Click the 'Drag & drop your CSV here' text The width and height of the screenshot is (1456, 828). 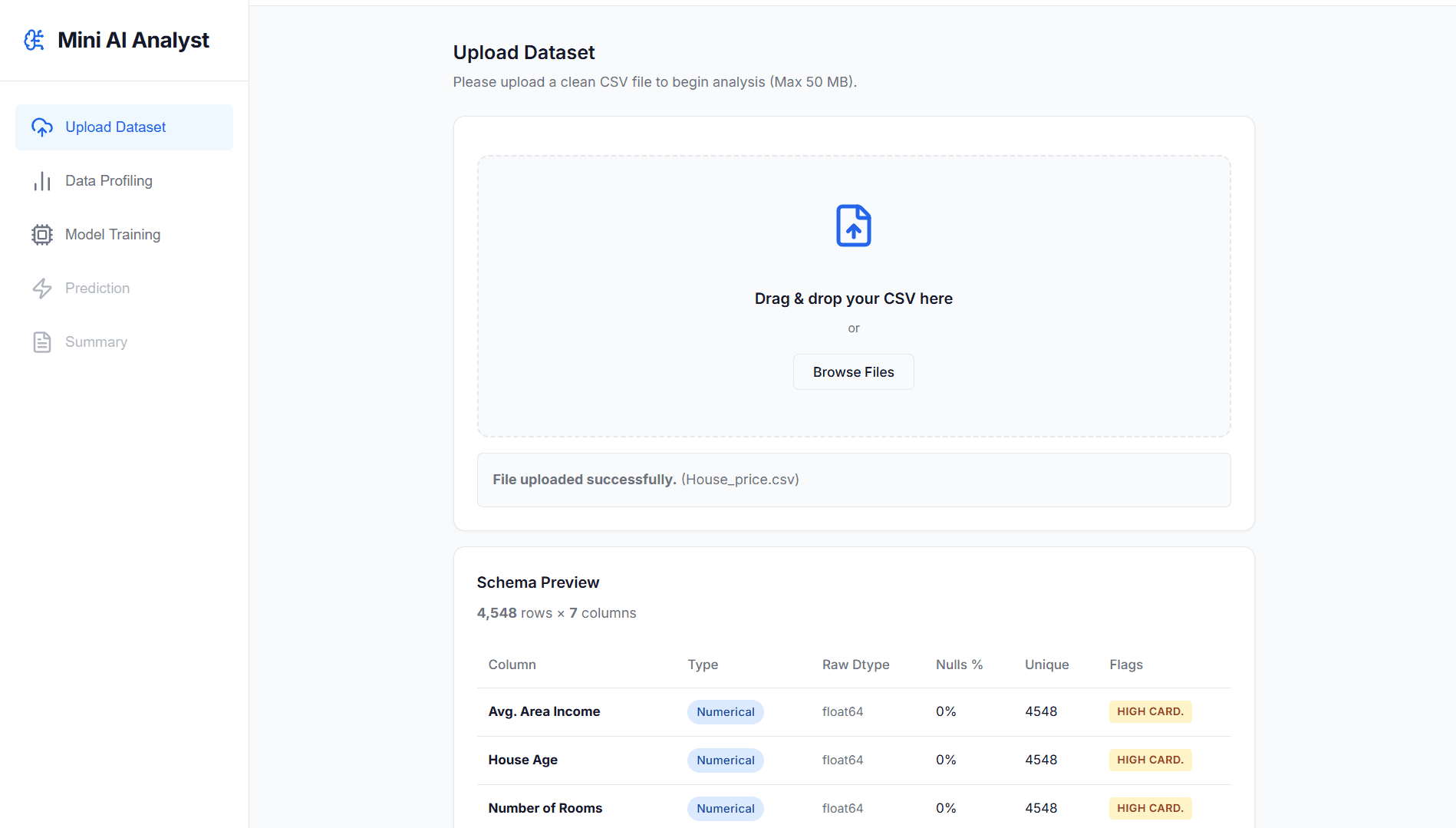click(854, 299)
